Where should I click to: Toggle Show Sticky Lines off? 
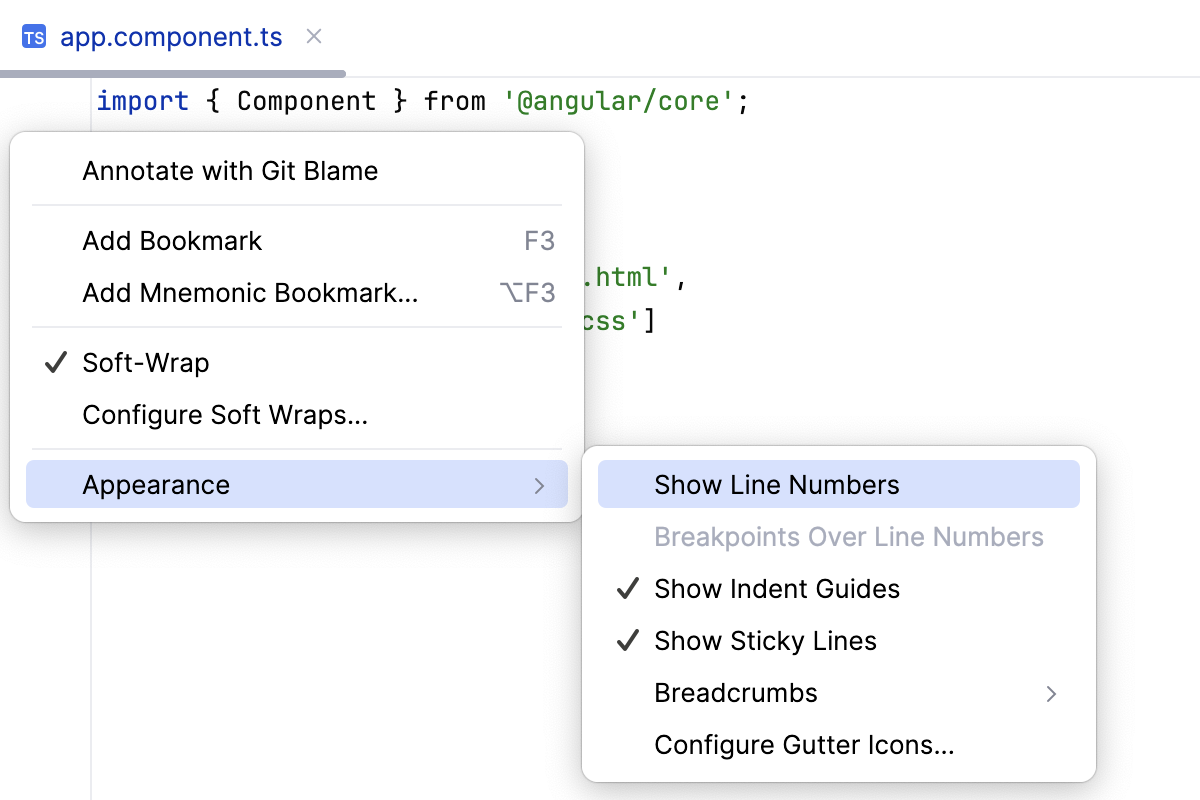click(765, 641)
